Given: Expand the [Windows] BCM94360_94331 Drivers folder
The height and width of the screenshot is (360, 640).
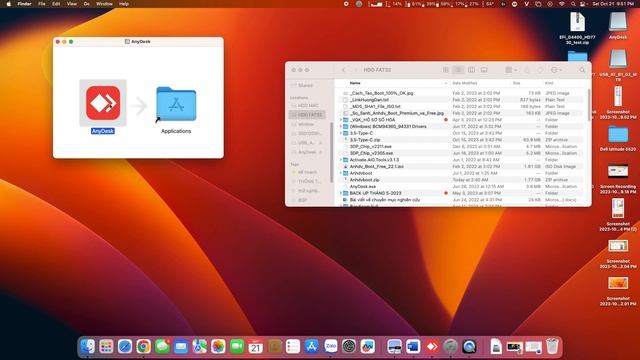Looking at the screenshot, I should coord(341,127).
